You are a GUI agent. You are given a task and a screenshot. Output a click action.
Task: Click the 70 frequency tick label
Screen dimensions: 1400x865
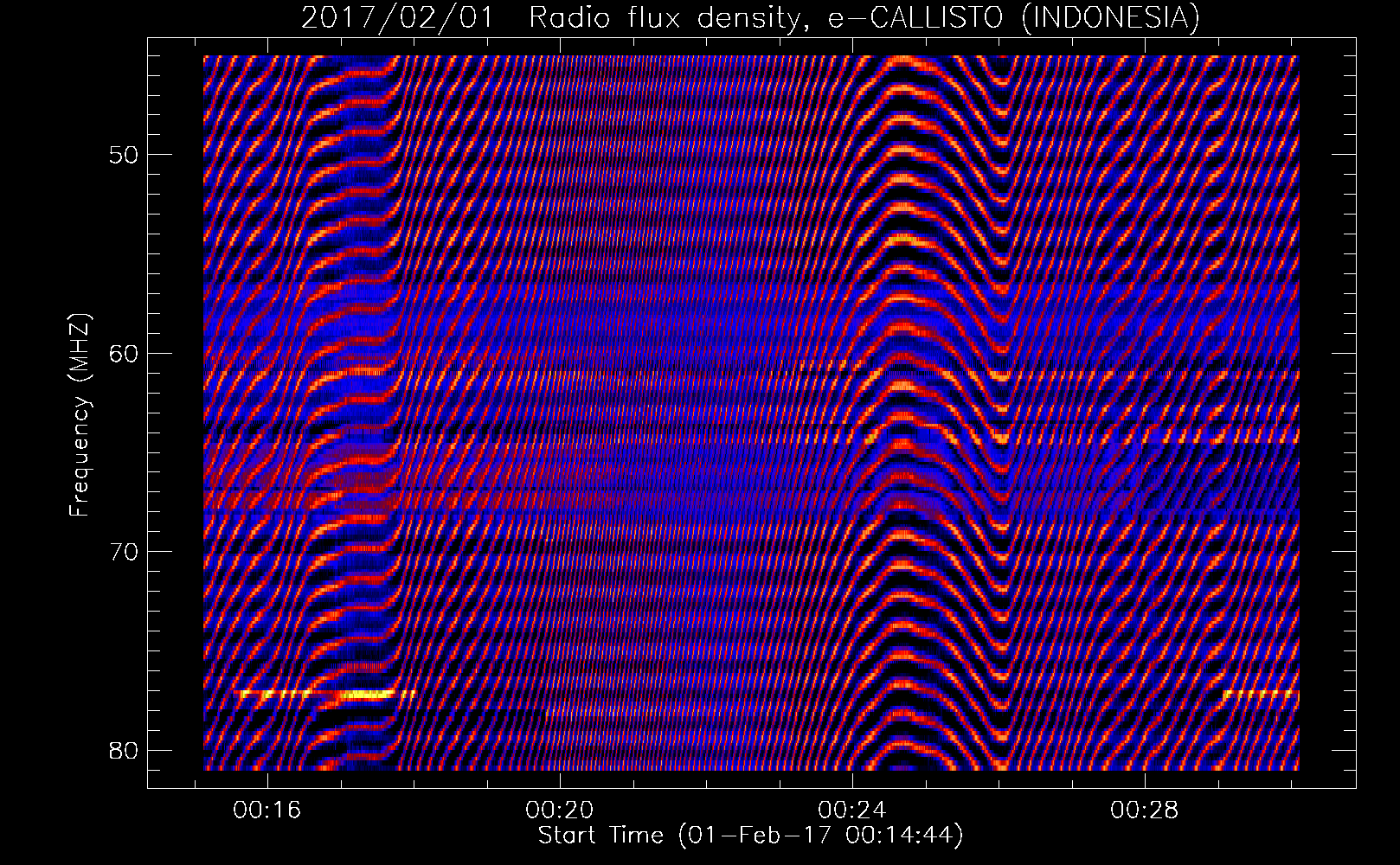(x=123, y=552)
